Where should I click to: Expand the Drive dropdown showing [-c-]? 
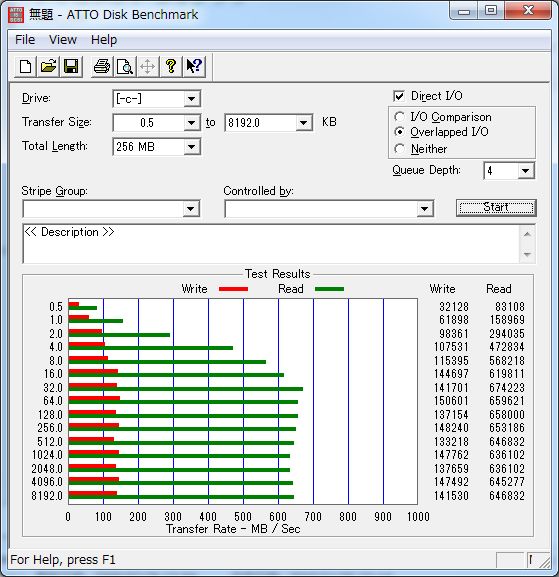191,99
